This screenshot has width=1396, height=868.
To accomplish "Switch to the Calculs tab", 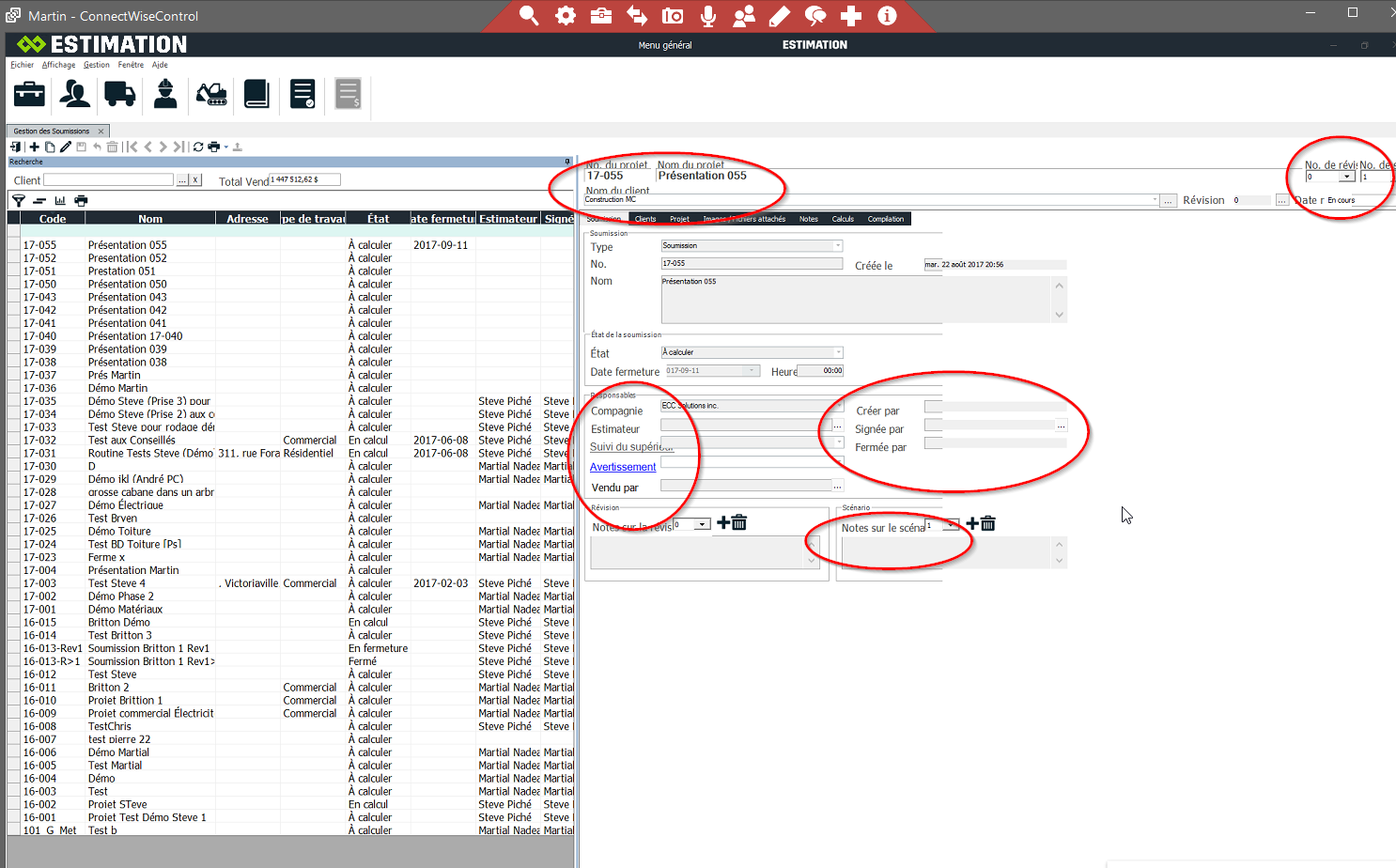I will coord(843,219).
